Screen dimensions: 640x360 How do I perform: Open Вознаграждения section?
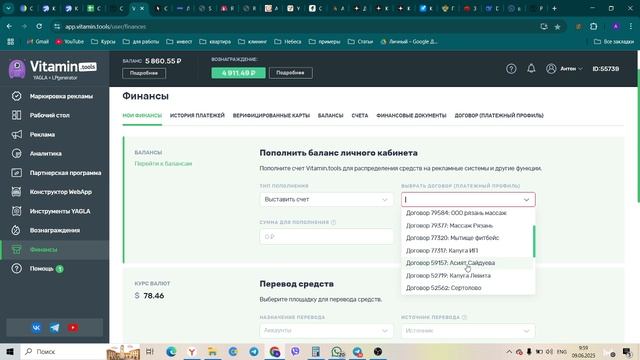(54, 231)
